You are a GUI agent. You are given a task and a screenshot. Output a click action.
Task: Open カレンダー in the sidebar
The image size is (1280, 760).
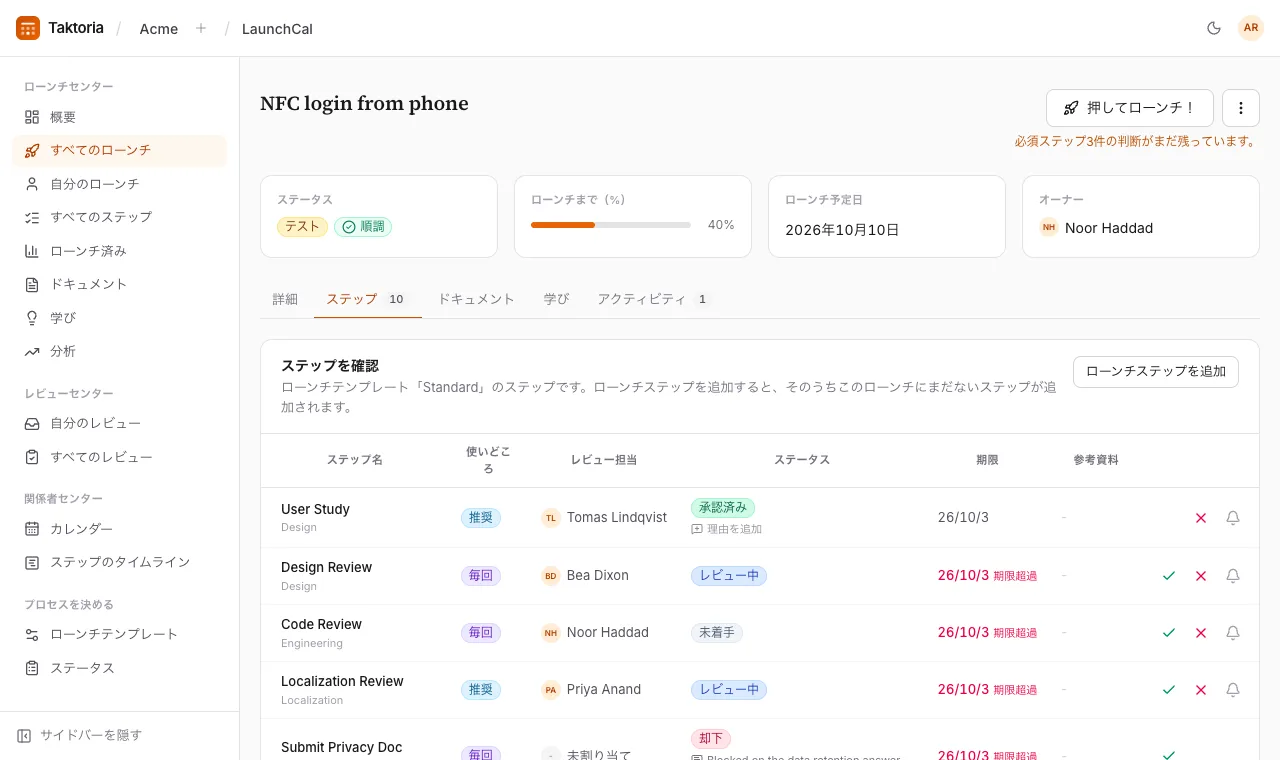120,529
